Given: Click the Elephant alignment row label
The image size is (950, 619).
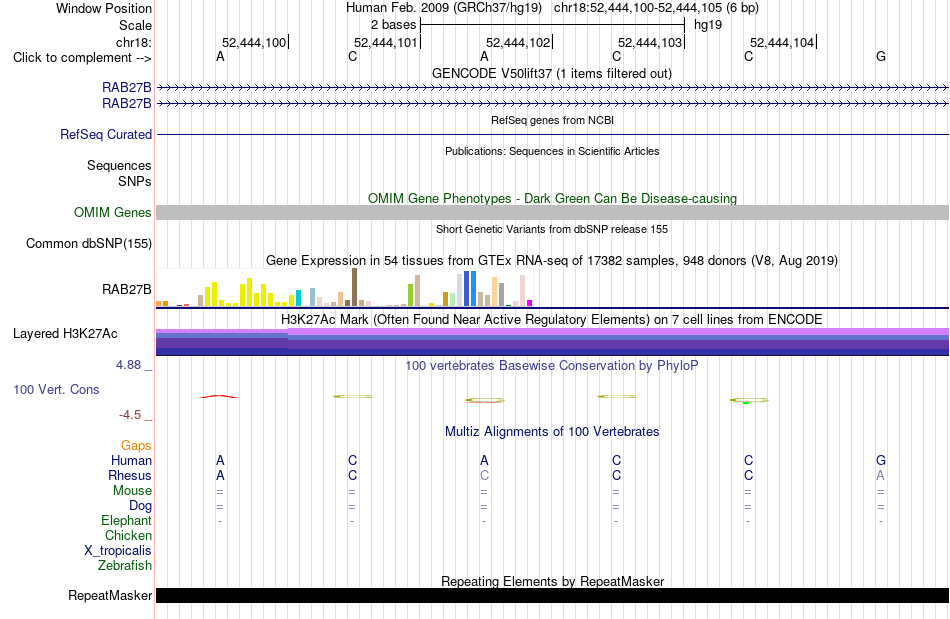Looking at the screenshot, I should [x=127, y=520].
